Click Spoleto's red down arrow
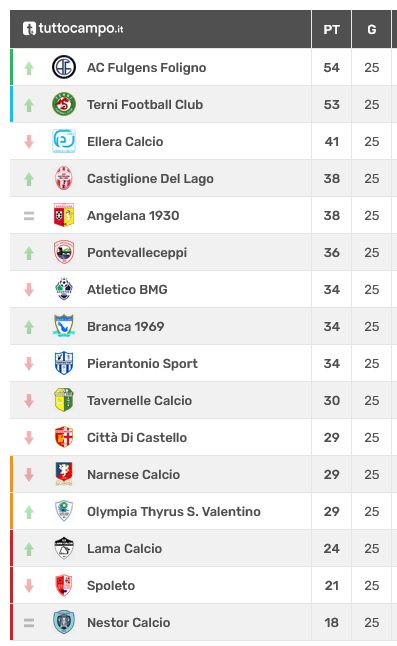The width and height of the screenshot is (397, 646). pyautogui.click(x=29, y=585)
